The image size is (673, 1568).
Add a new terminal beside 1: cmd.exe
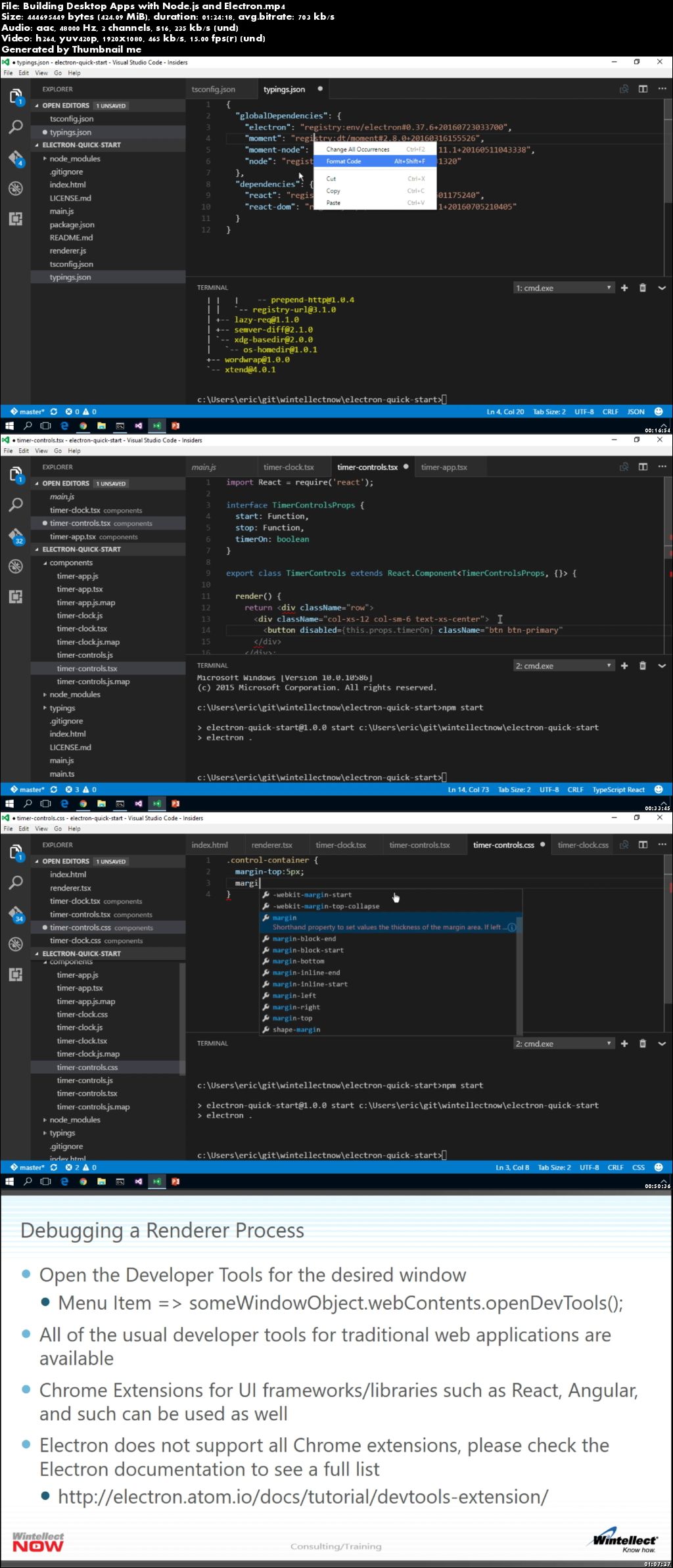pyautogui.click(x=624, y=288)
